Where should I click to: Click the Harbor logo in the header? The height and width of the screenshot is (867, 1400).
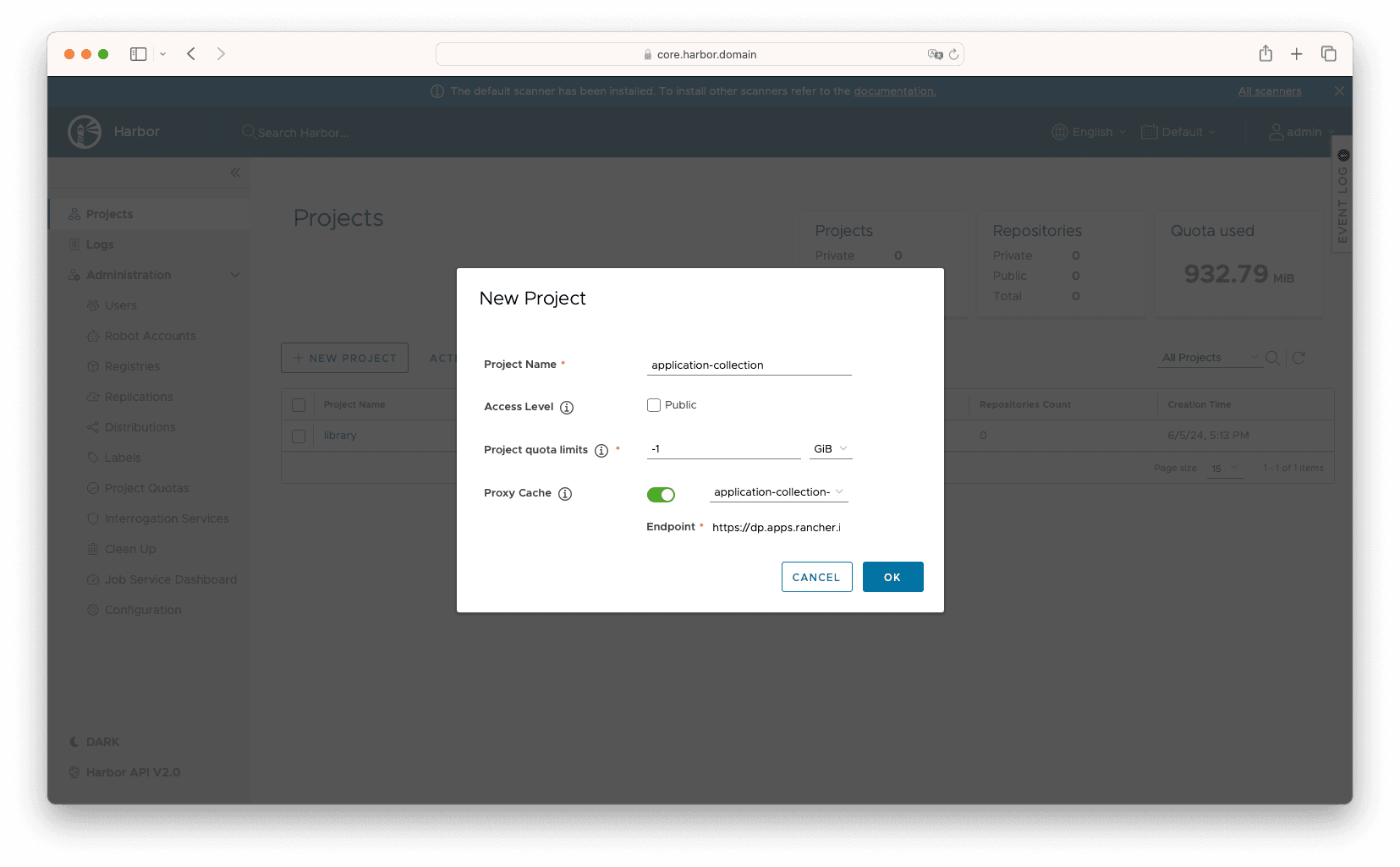(x=85, y=131)
